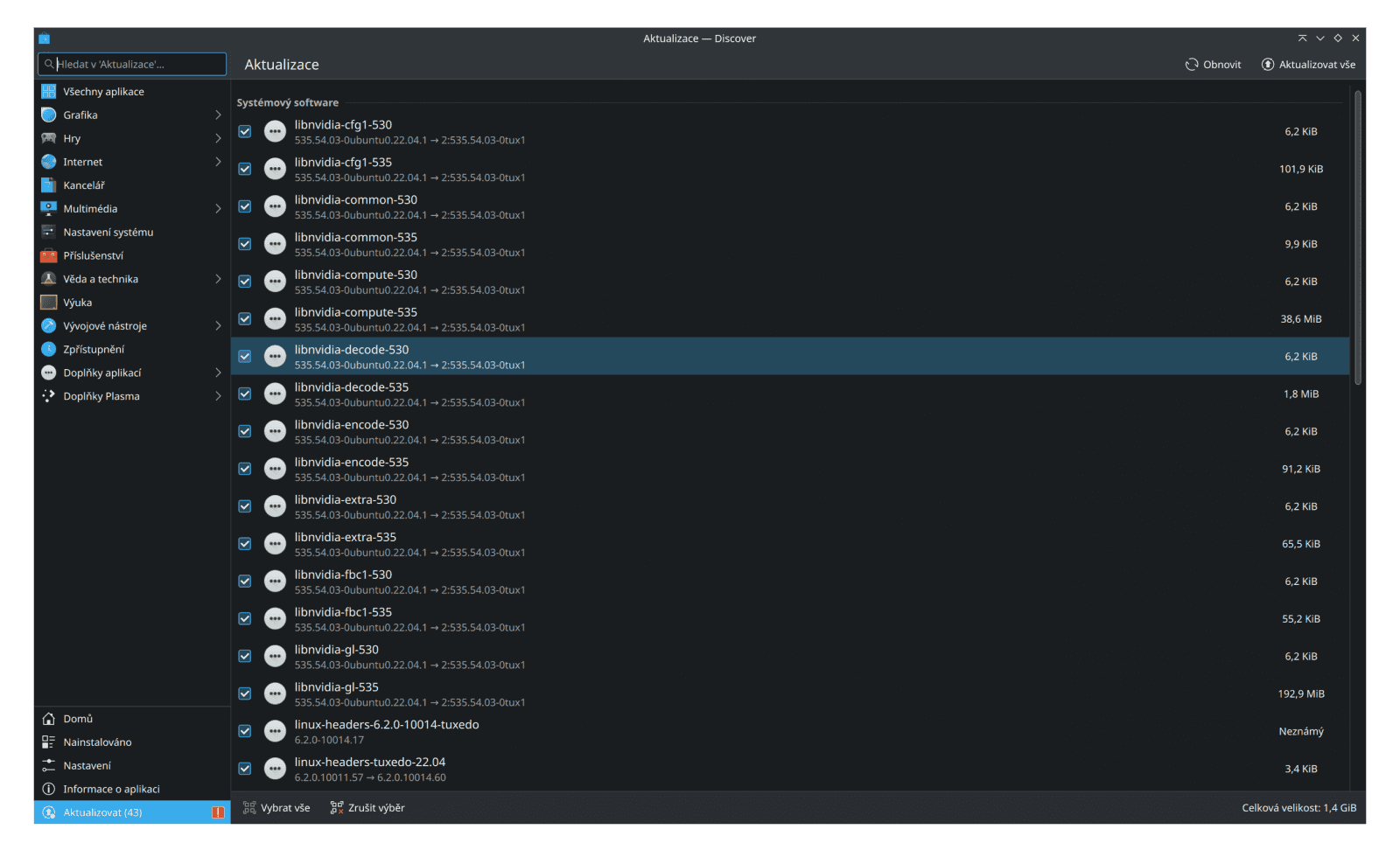
Task: Uncheck libnvidia-cfg1-530 update checkbox
Action: [x=245, y=132]
